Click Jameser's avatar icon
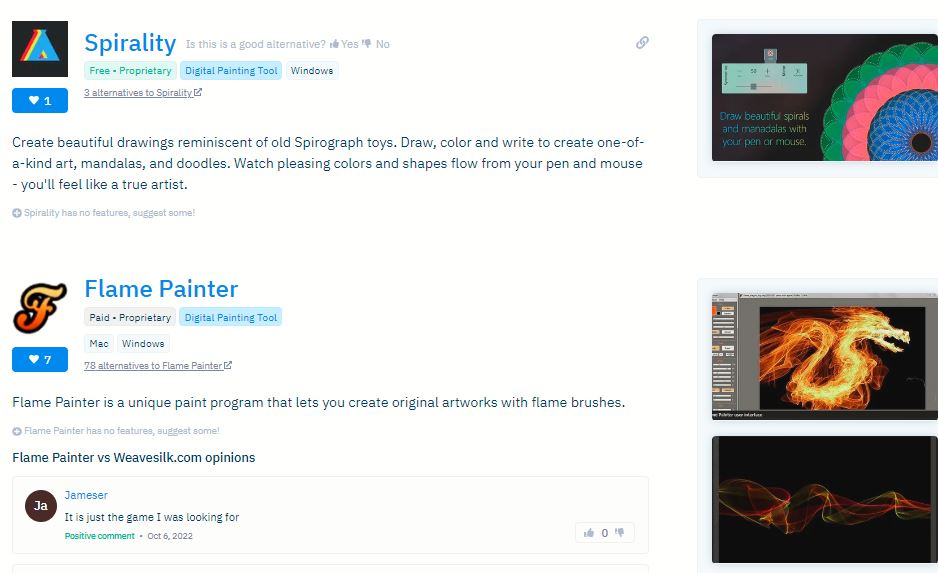938x573 pixels. [41, 506]
